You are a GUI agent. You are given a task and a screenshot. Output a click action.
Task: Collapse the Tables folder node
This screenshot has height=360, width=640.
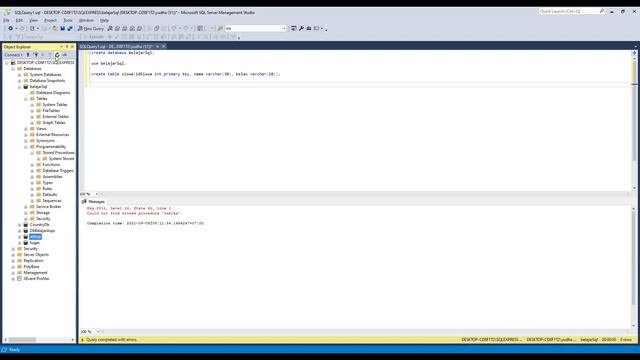click(x=26, y=99)
